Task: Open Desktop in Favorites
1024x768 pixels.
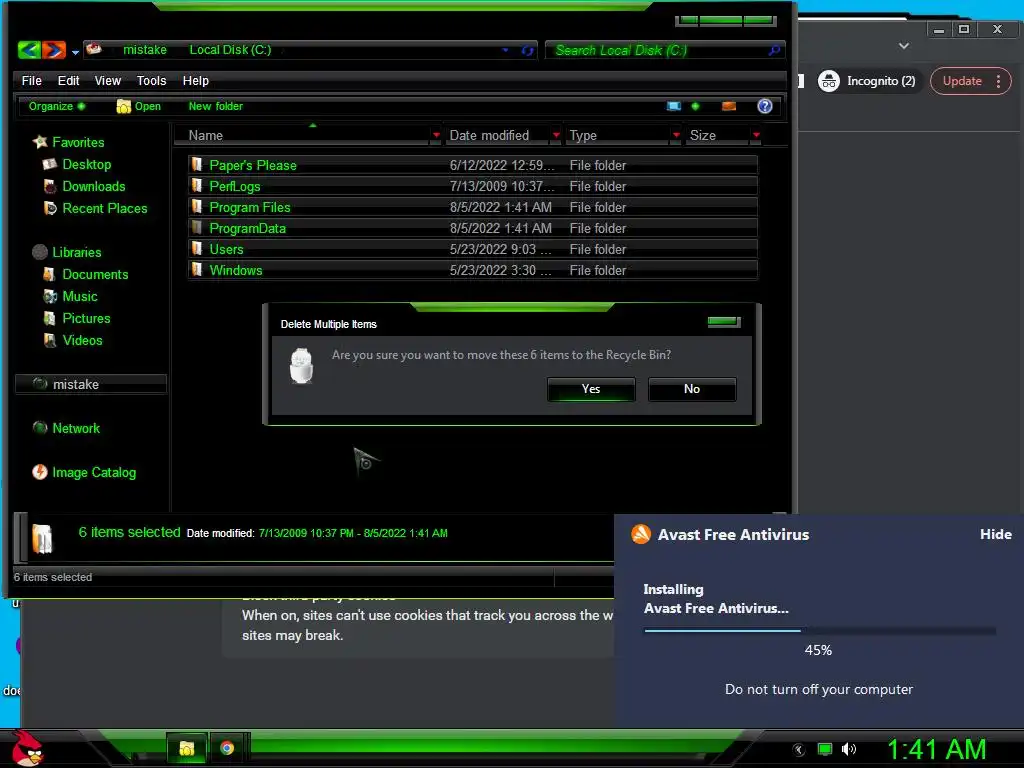Action: (77, 164)
